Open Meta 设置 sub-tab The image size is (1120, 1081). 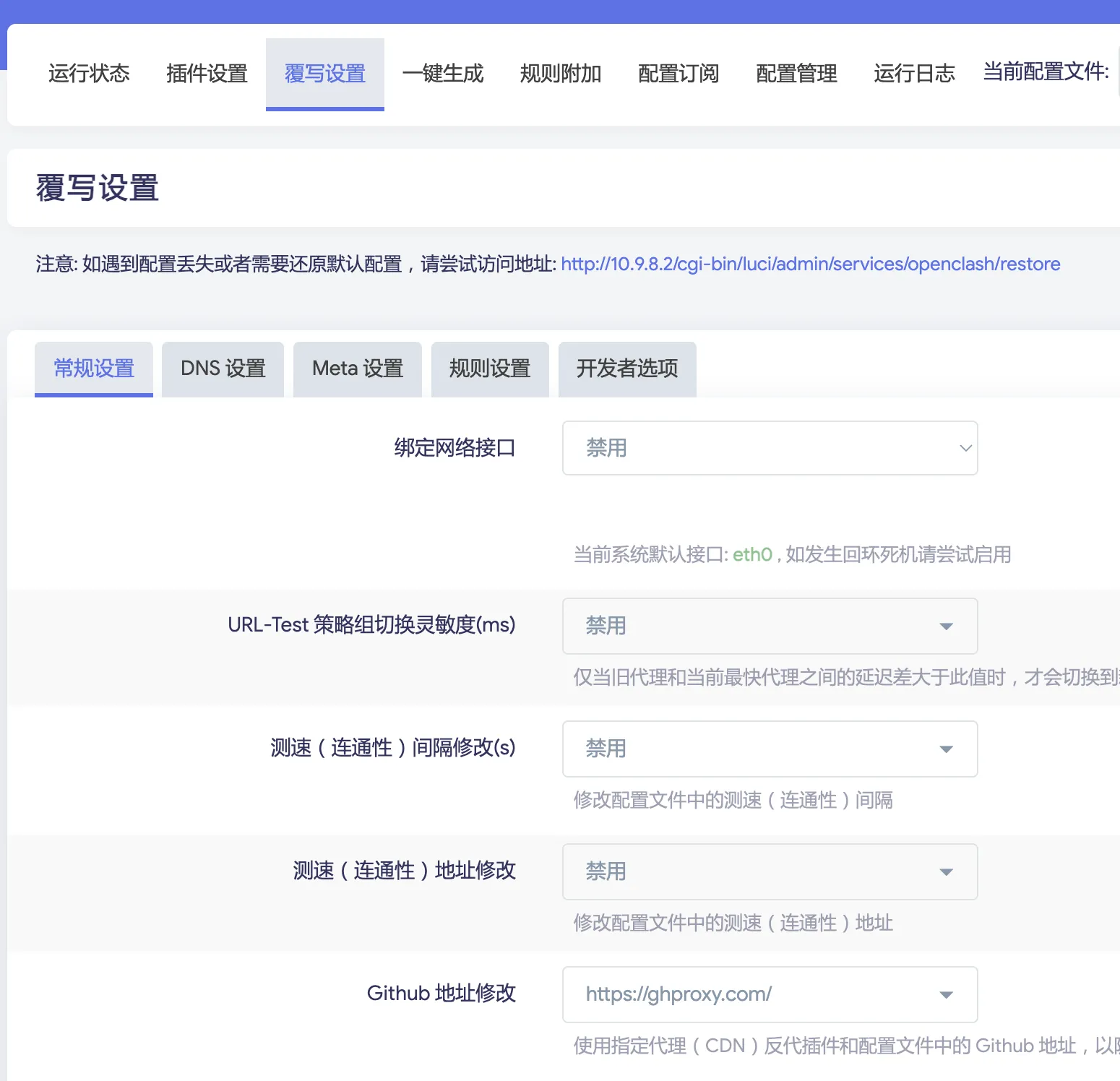[x=357, y=369]
